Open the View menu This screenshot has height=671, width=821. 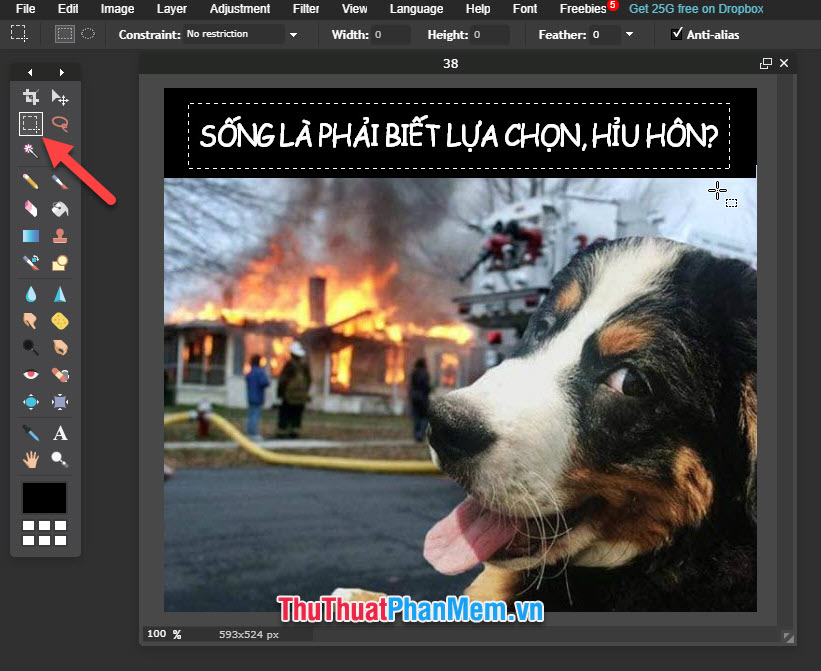pos(354,9)
